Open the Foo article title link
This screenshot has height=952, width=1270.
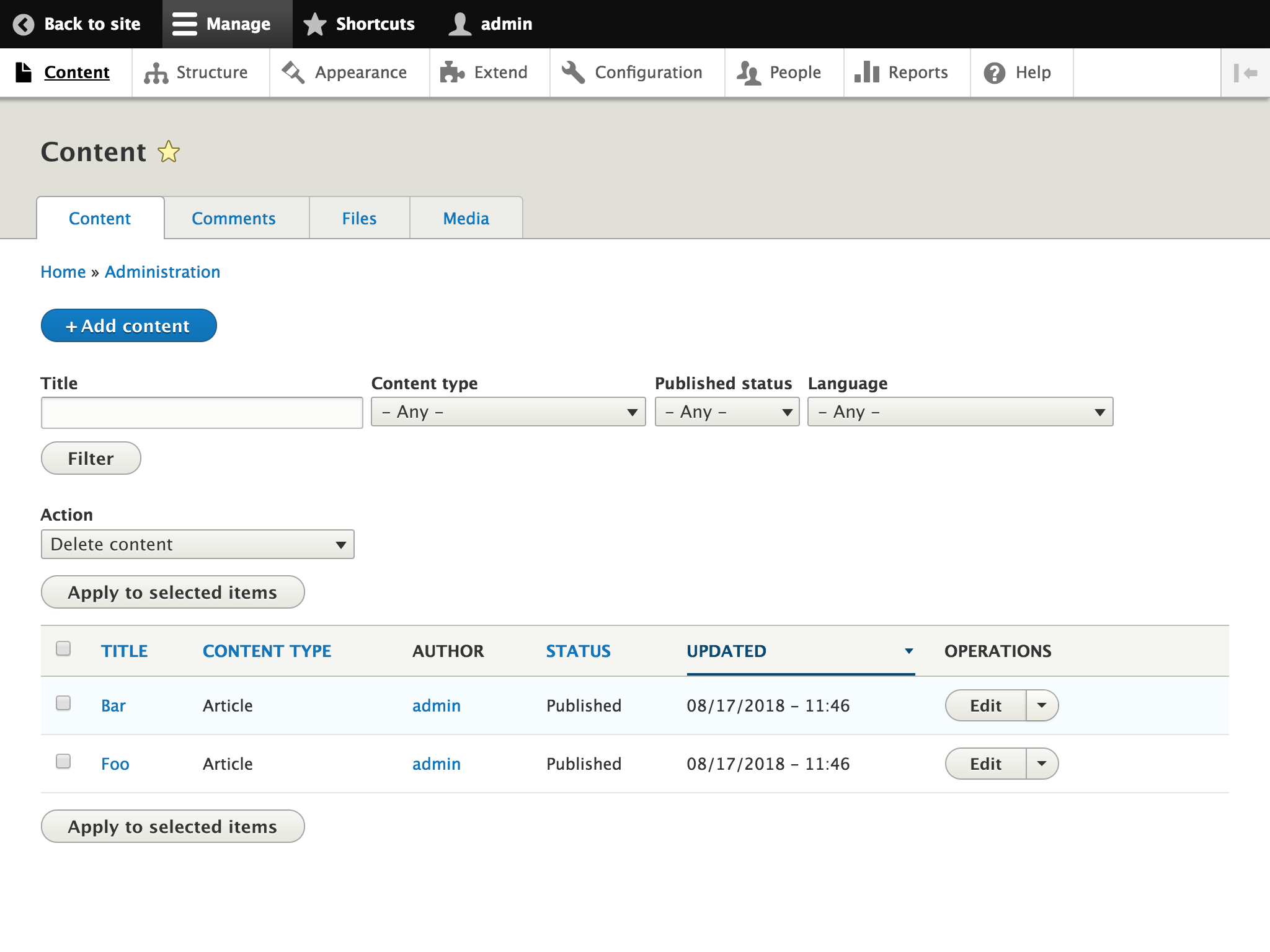(115, 764)
